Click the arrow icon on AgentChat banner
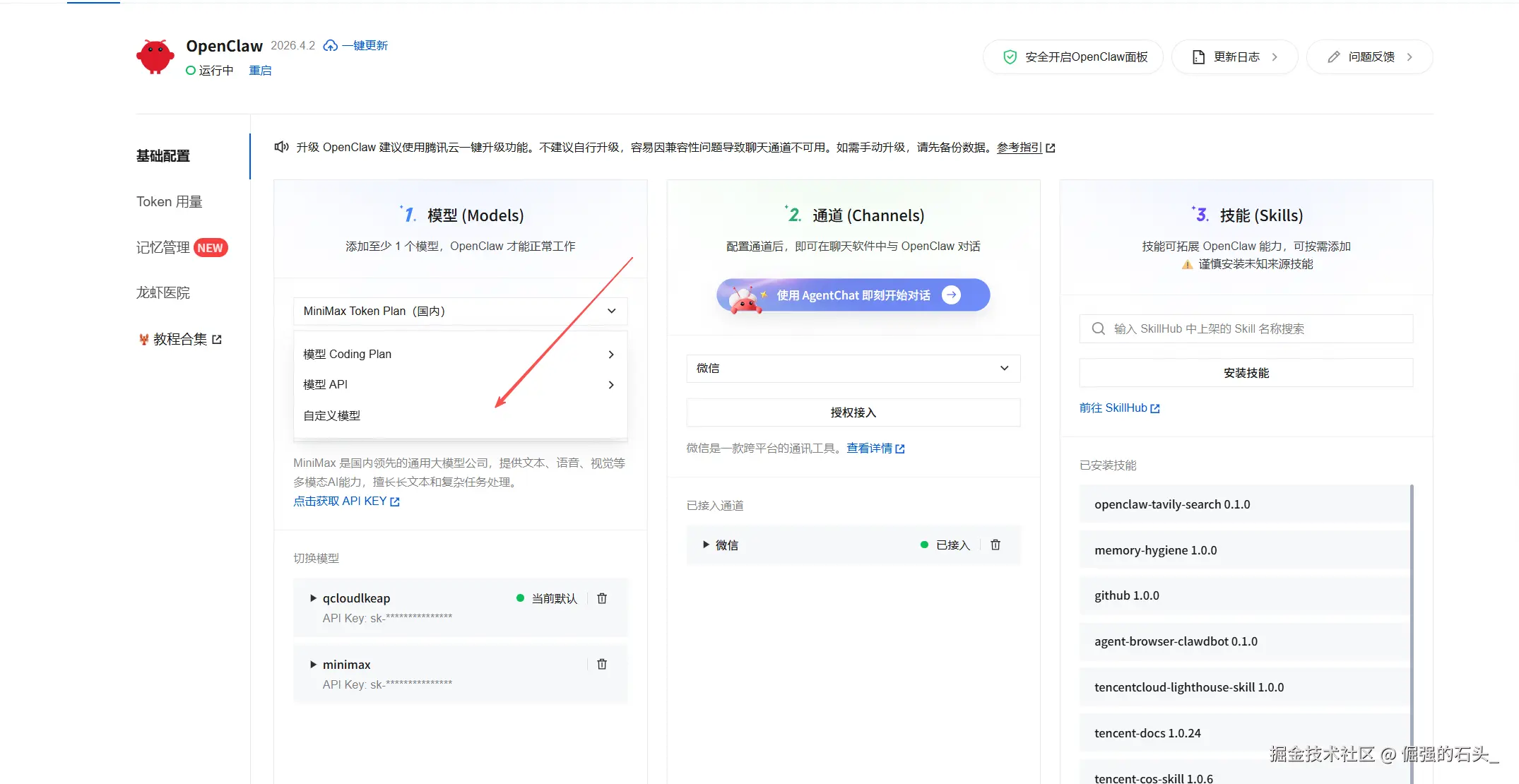Image resolution: width=1519 pixels, height=784 pixels. 952,295
